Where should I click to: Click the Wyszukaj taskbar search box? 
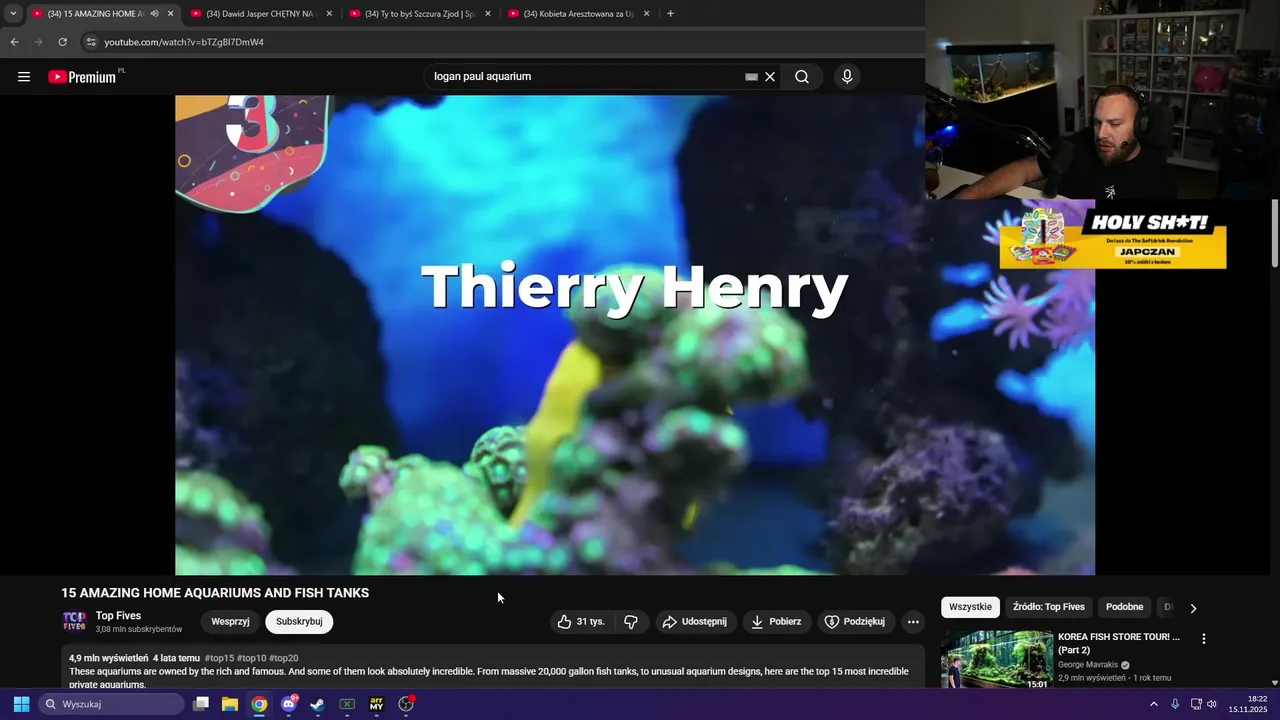click(112, 704)
